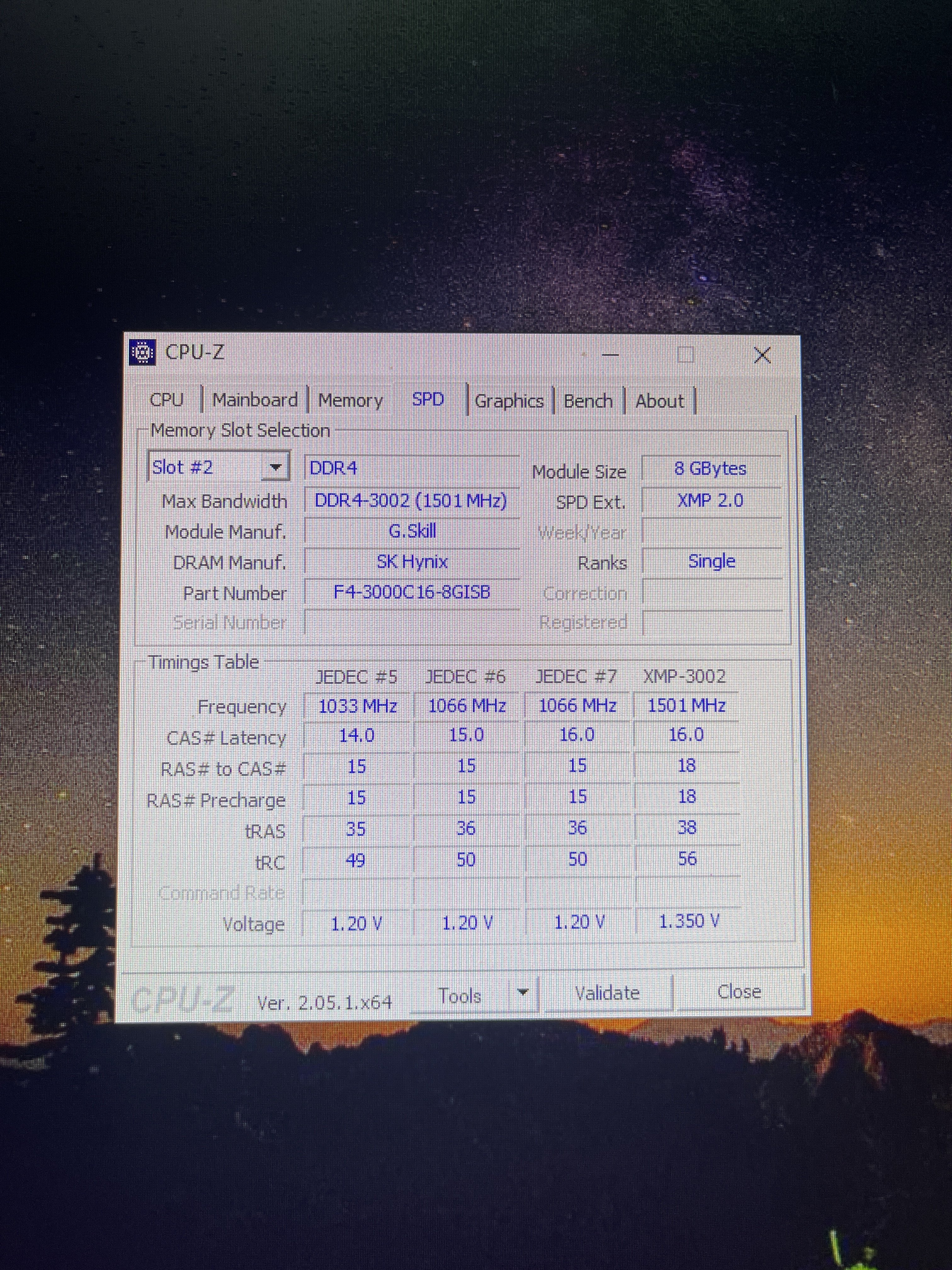Open the Bench tab
The width and height of the screenshot is (952, 1270).
[588, 401]
